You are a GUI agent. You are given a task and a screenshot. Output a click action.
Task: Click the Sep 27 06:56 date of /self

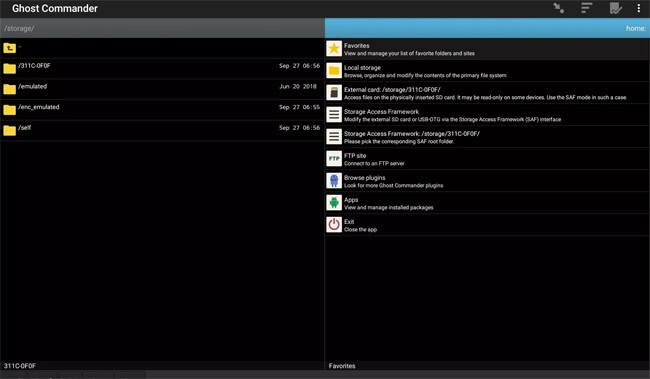click(x=299, y=128)
